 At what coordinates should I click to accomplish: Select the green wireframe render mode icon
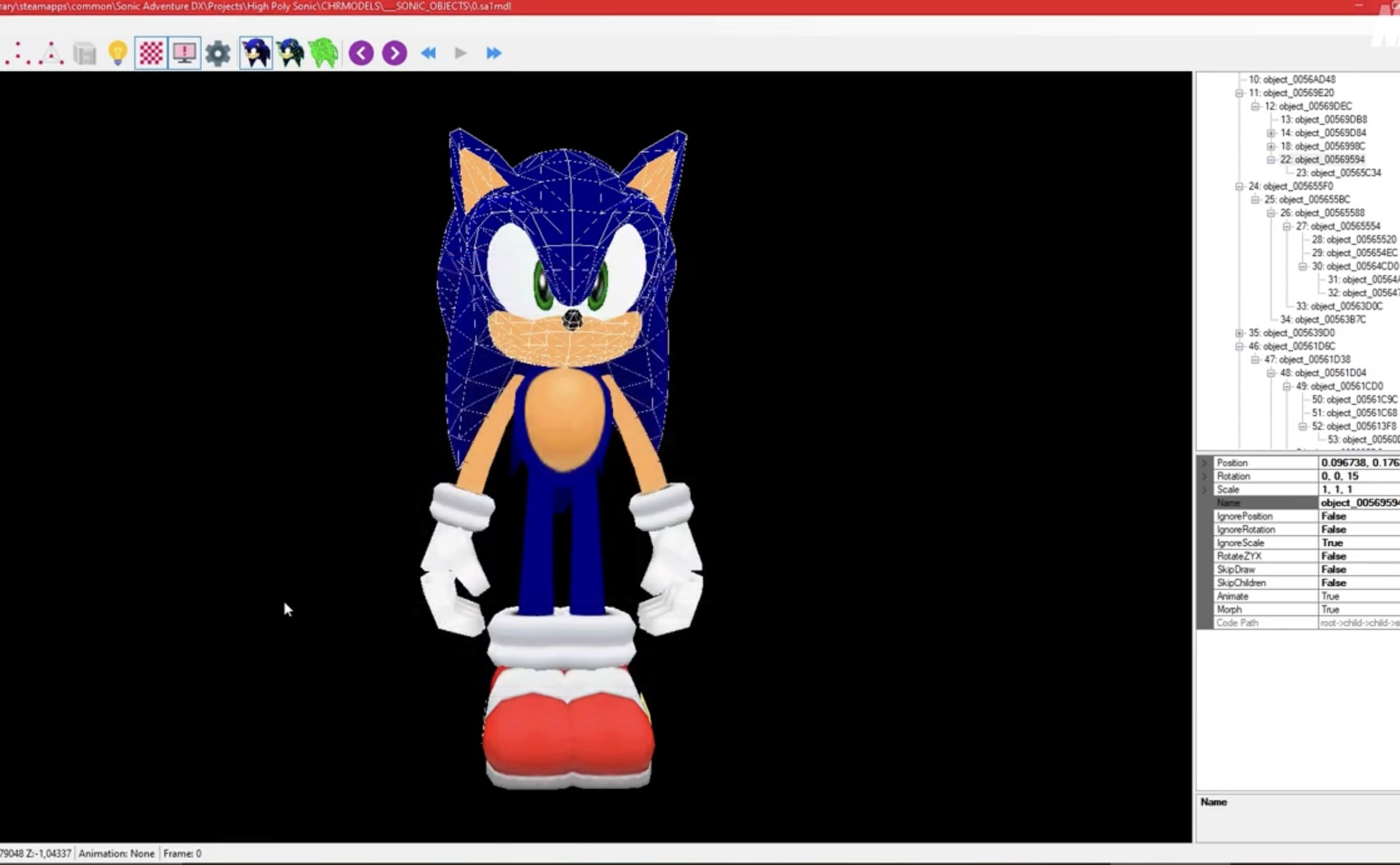[x=323, y=53]
